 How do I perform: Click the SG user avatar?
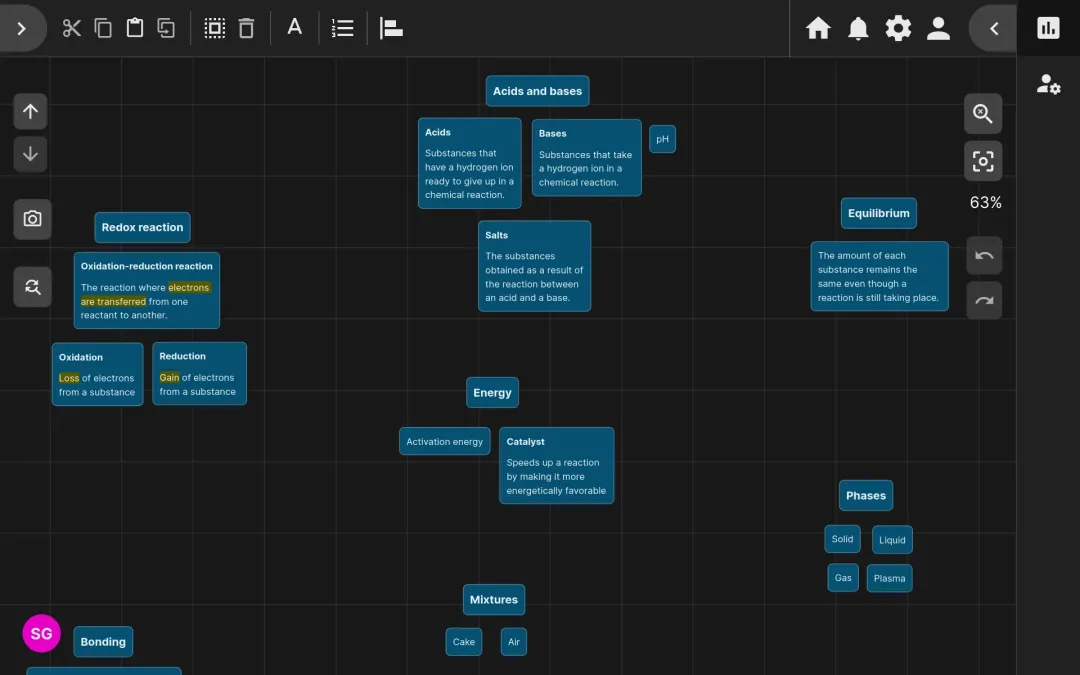click(41, 634)
